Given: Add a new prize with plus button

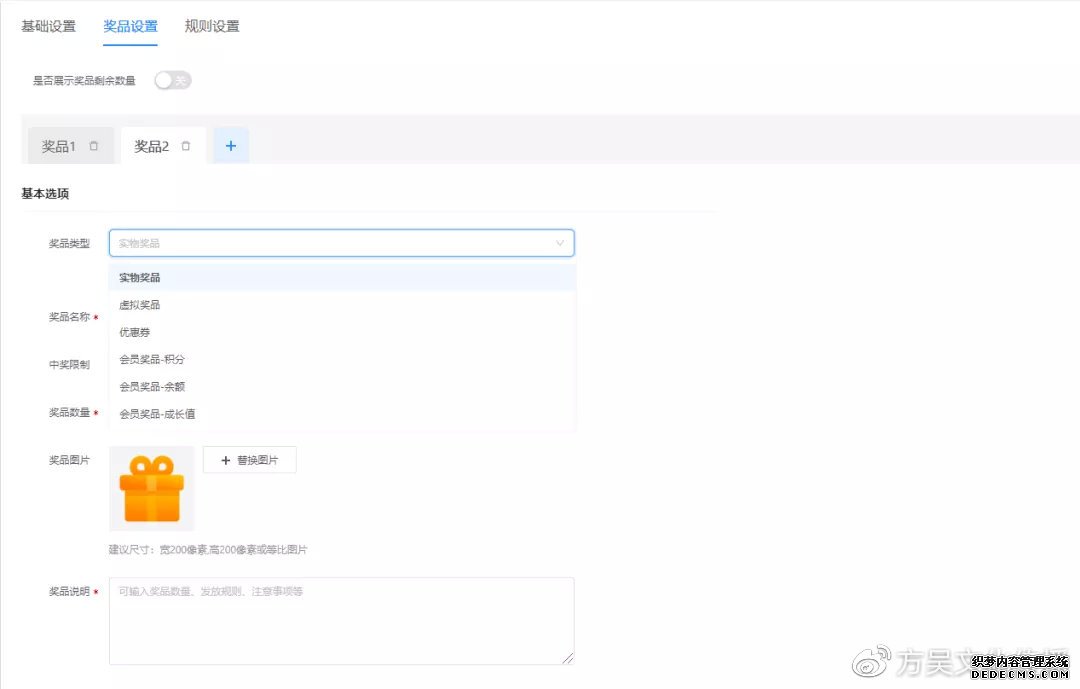Looking at the screenshot, I should [x=231, y=146].
